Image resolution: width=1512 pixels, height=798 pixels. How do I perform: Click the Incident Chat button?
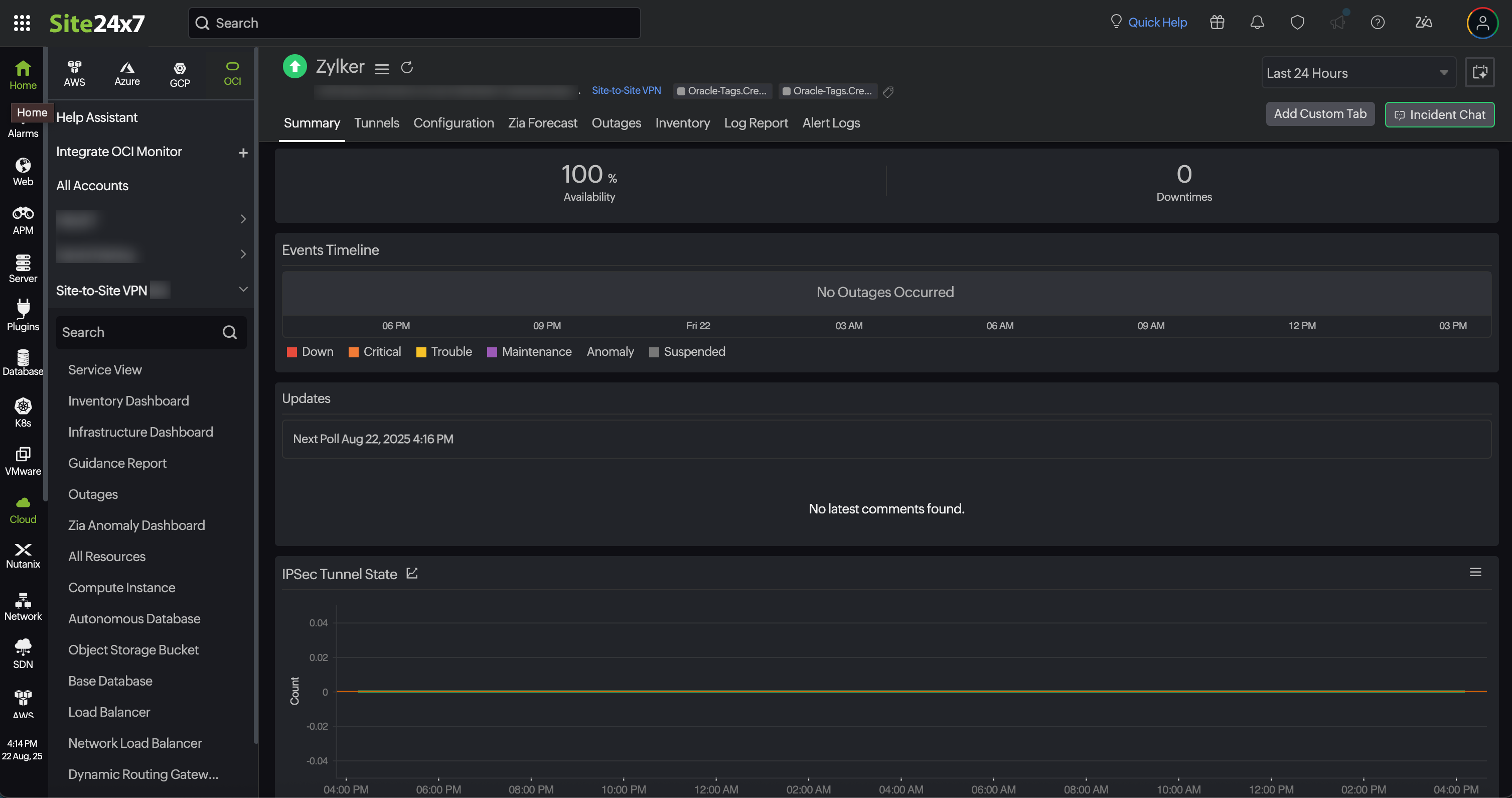(1439, 114)
